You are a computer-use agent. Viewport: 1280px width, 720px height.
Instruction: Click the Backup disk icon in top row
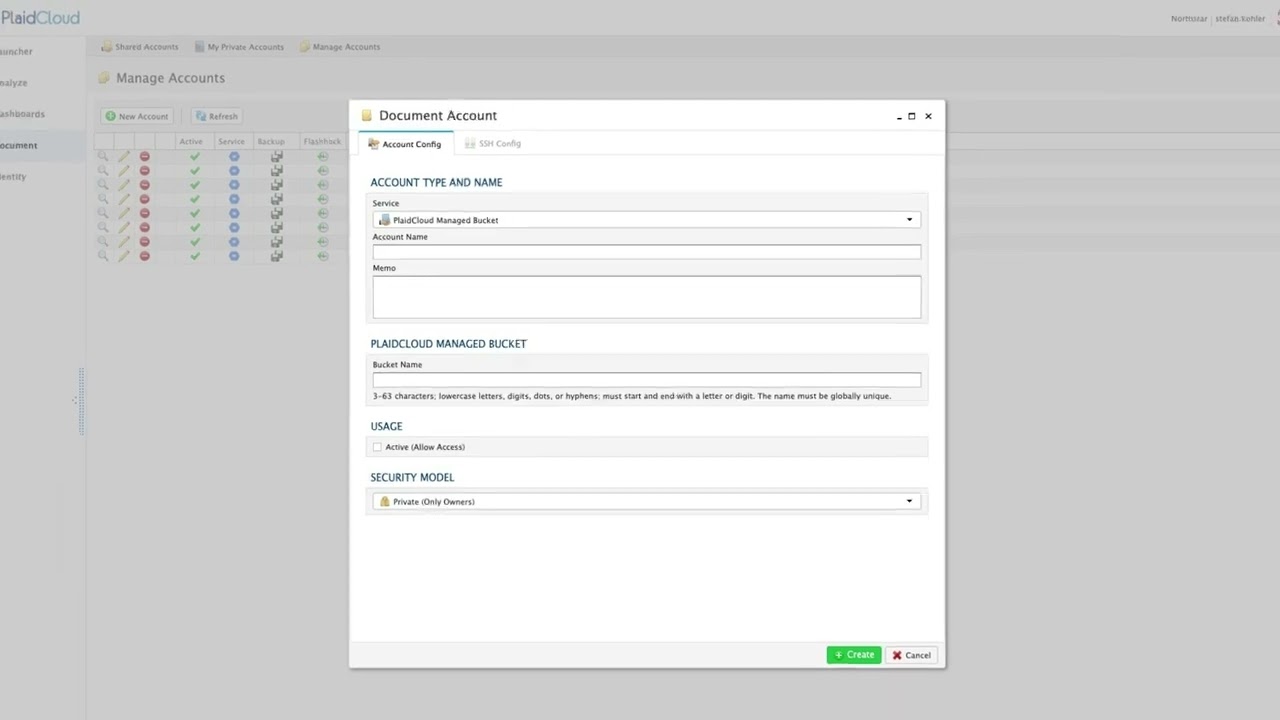coord(276,157)
